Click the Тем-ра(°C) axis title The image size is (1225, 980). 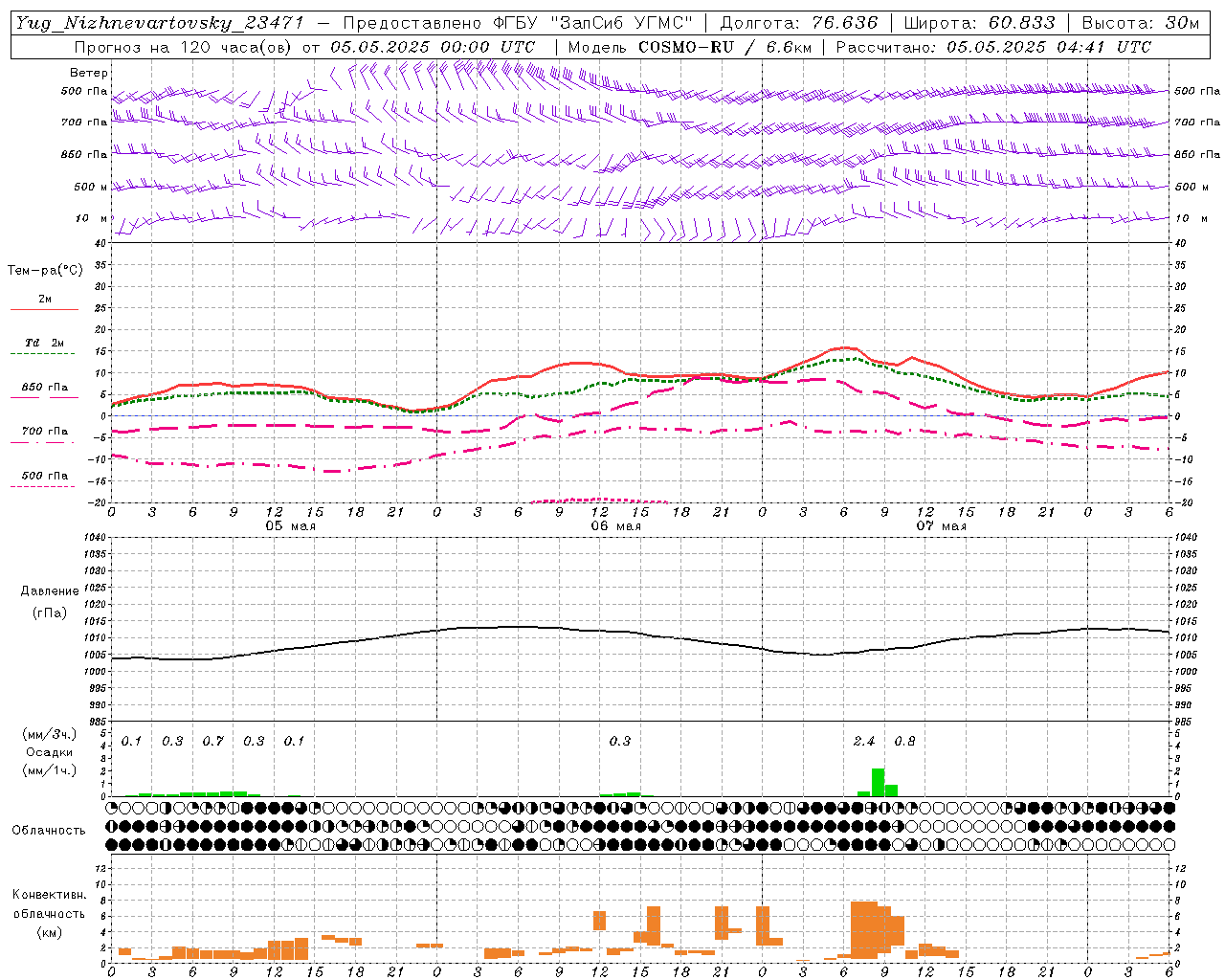[46, 271]
